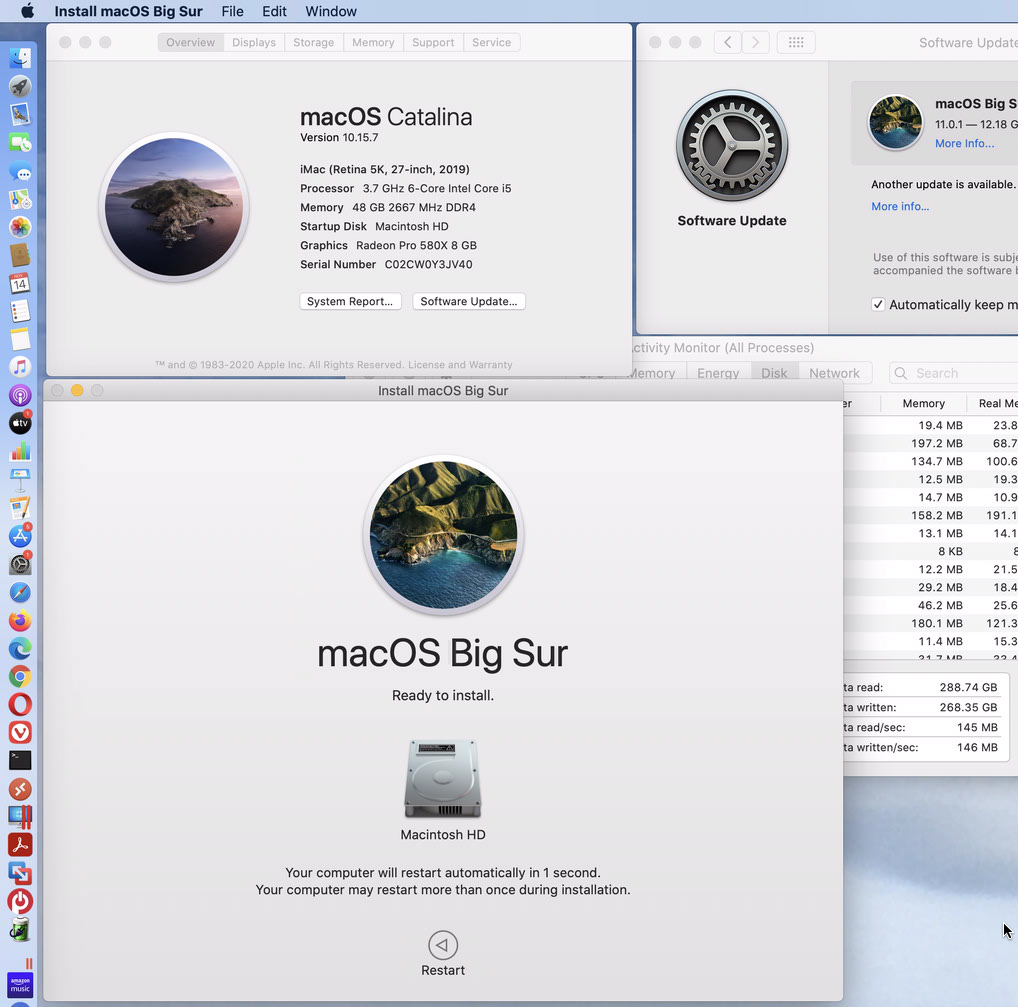
Task: Open the Disk tab in Activity Monitor
Action: coord(774,373)
